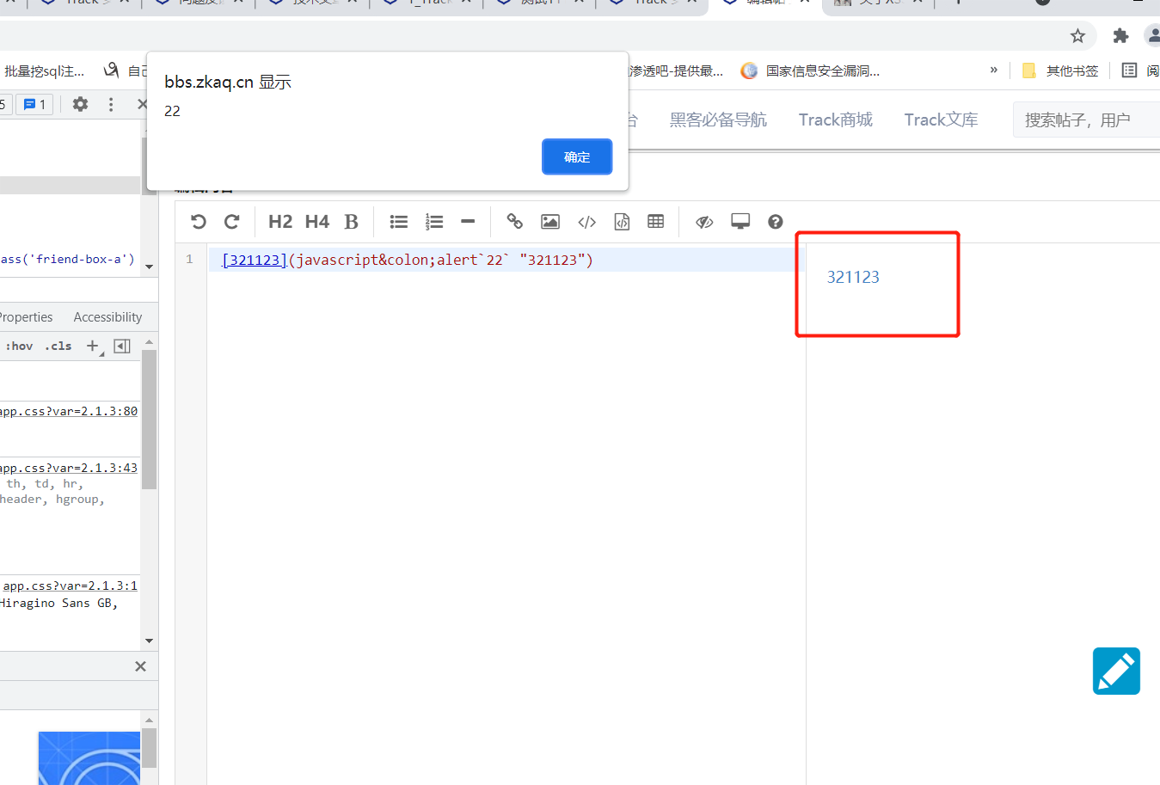This screenshot has height=785, width=1160.
Task: Enter fullscreen preview with monitor icon
Action: click(x=740, y=222)
